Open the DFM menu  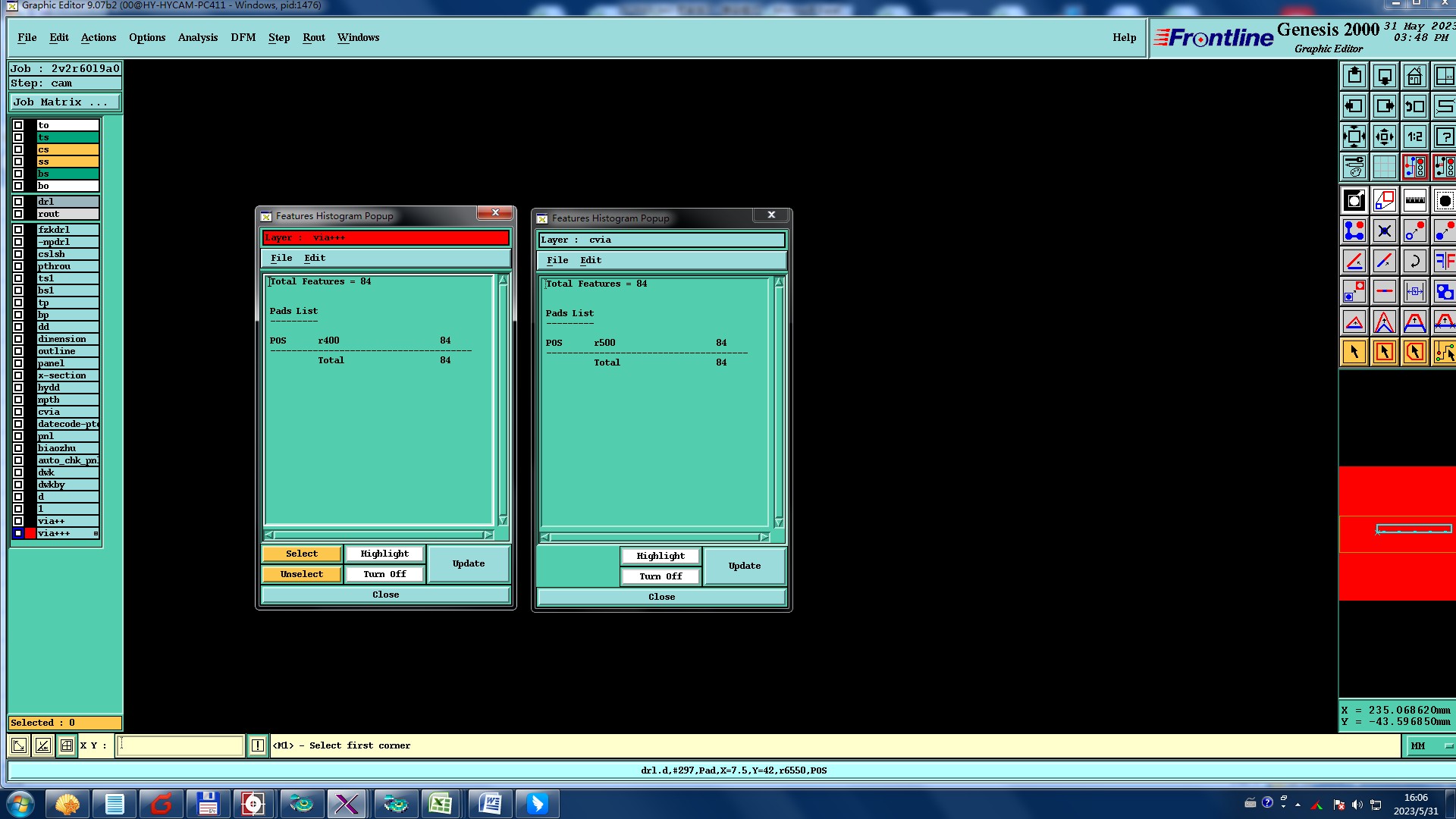coord(243,37)
